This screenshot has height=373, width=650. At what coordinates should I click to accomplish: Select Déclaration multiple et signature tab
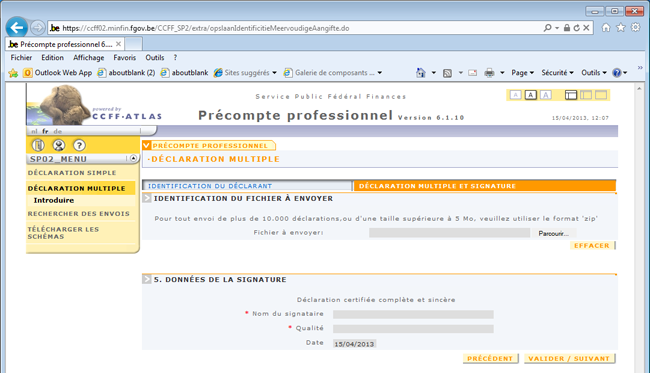[485, 186]
